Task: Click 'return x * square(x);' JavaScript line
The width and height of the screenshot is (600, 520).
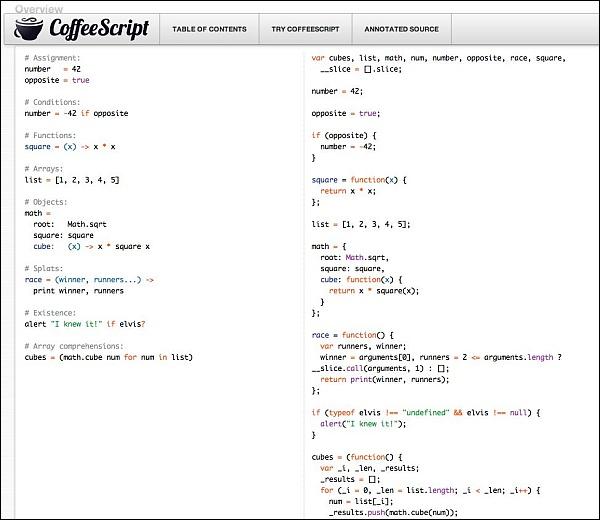Action: [374, 291]
